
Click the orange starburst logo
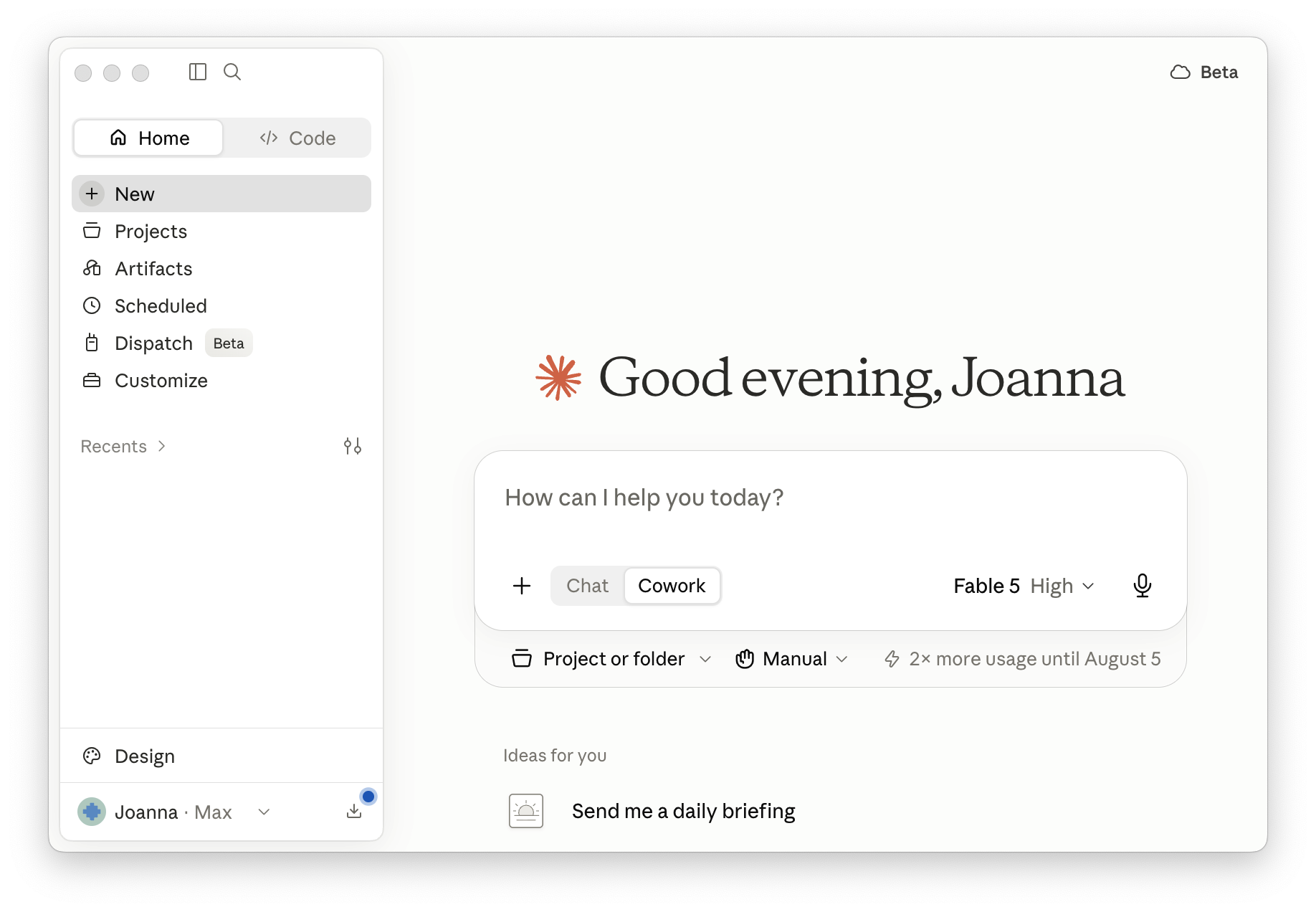(558, 377)
